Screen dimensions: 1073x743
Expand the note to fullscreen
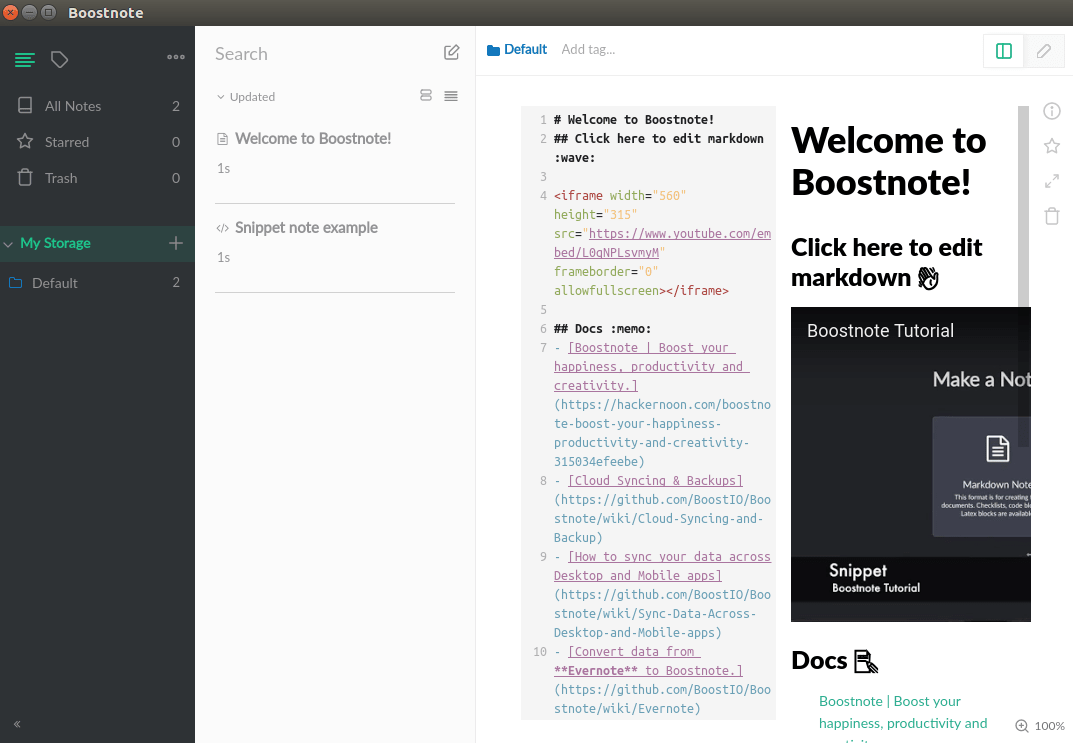(1052, 181)
